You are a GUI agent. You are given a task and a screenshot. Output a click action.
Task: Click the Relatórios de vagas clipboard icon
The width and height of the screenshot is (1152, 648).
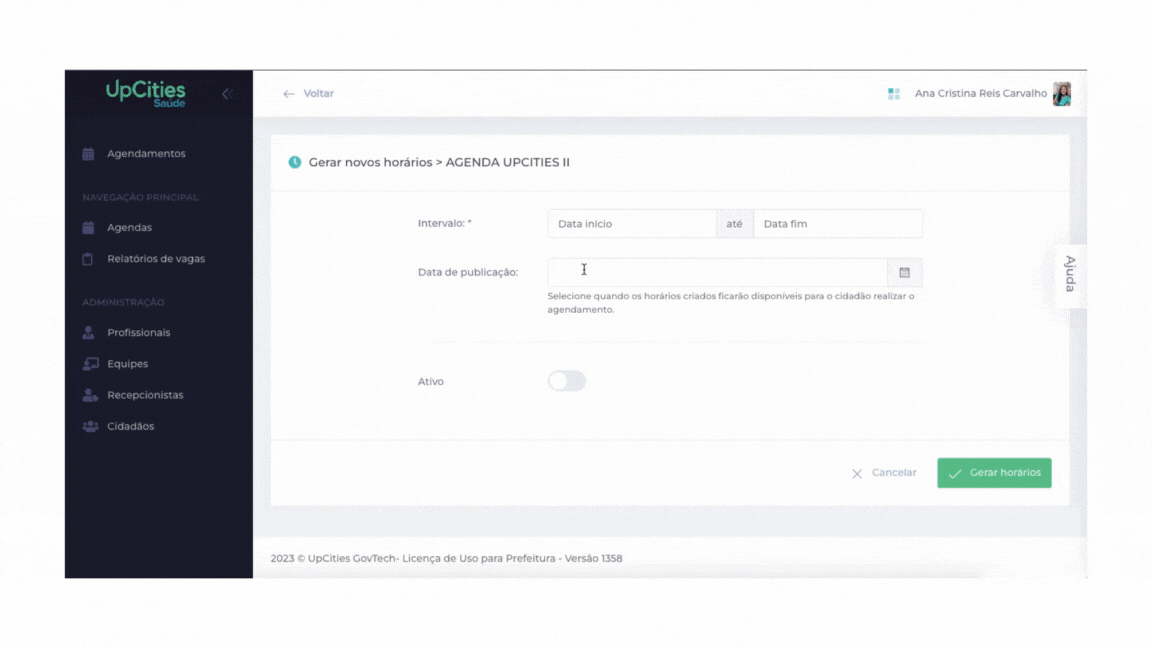tap(88, 259)
